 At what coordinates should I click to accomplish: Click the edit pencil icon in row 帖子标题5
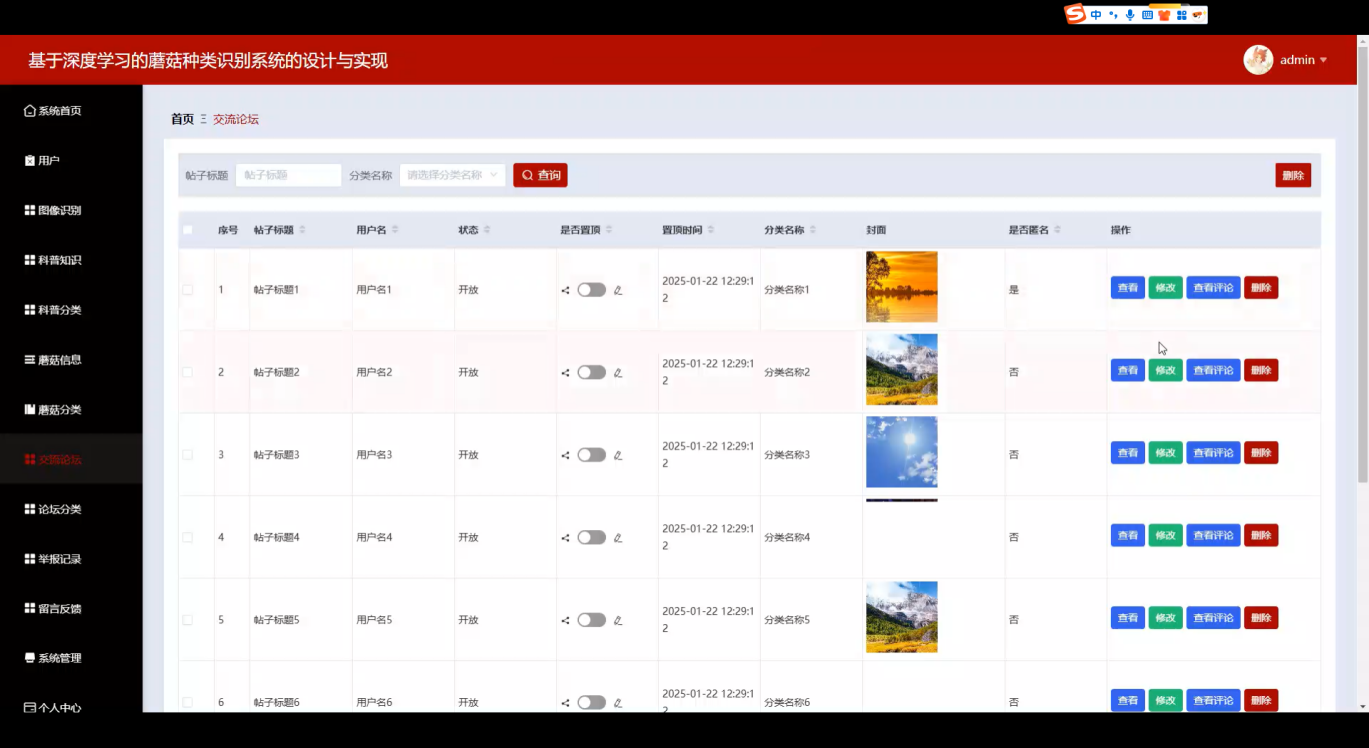coord(618,620)
